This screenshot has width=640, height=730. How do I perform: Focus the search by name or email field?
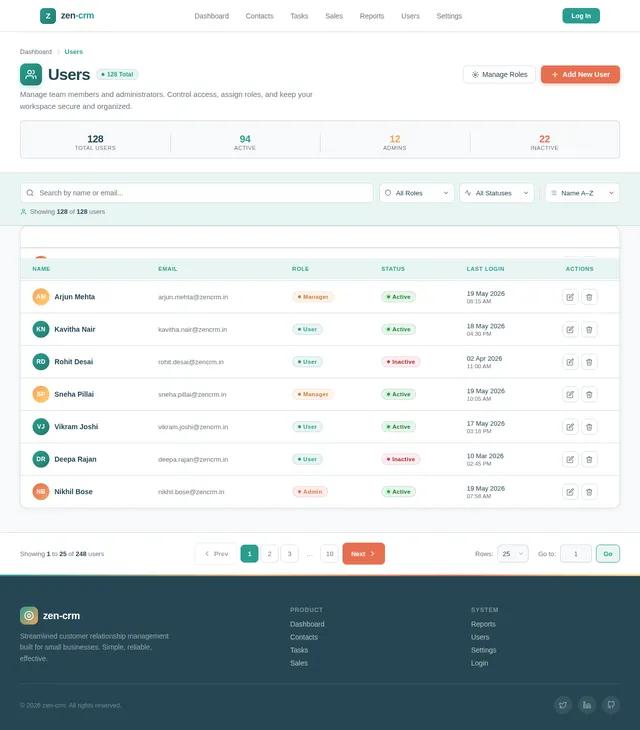coord(196,193)
